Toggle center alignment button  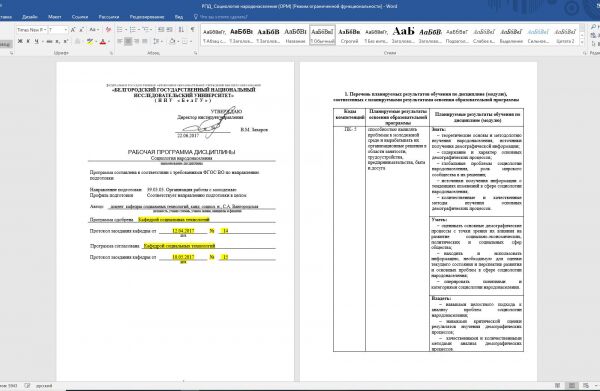tap(128, 41)
